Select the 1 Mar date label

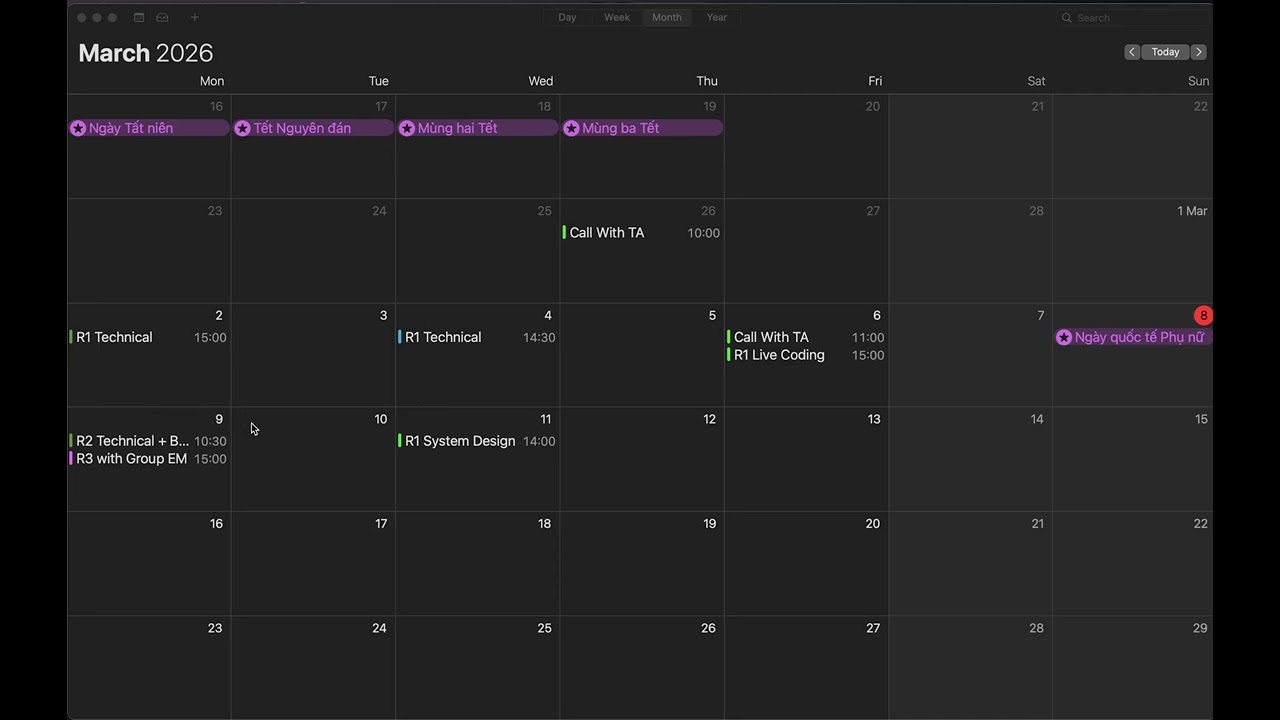[x=1192, y=211]
